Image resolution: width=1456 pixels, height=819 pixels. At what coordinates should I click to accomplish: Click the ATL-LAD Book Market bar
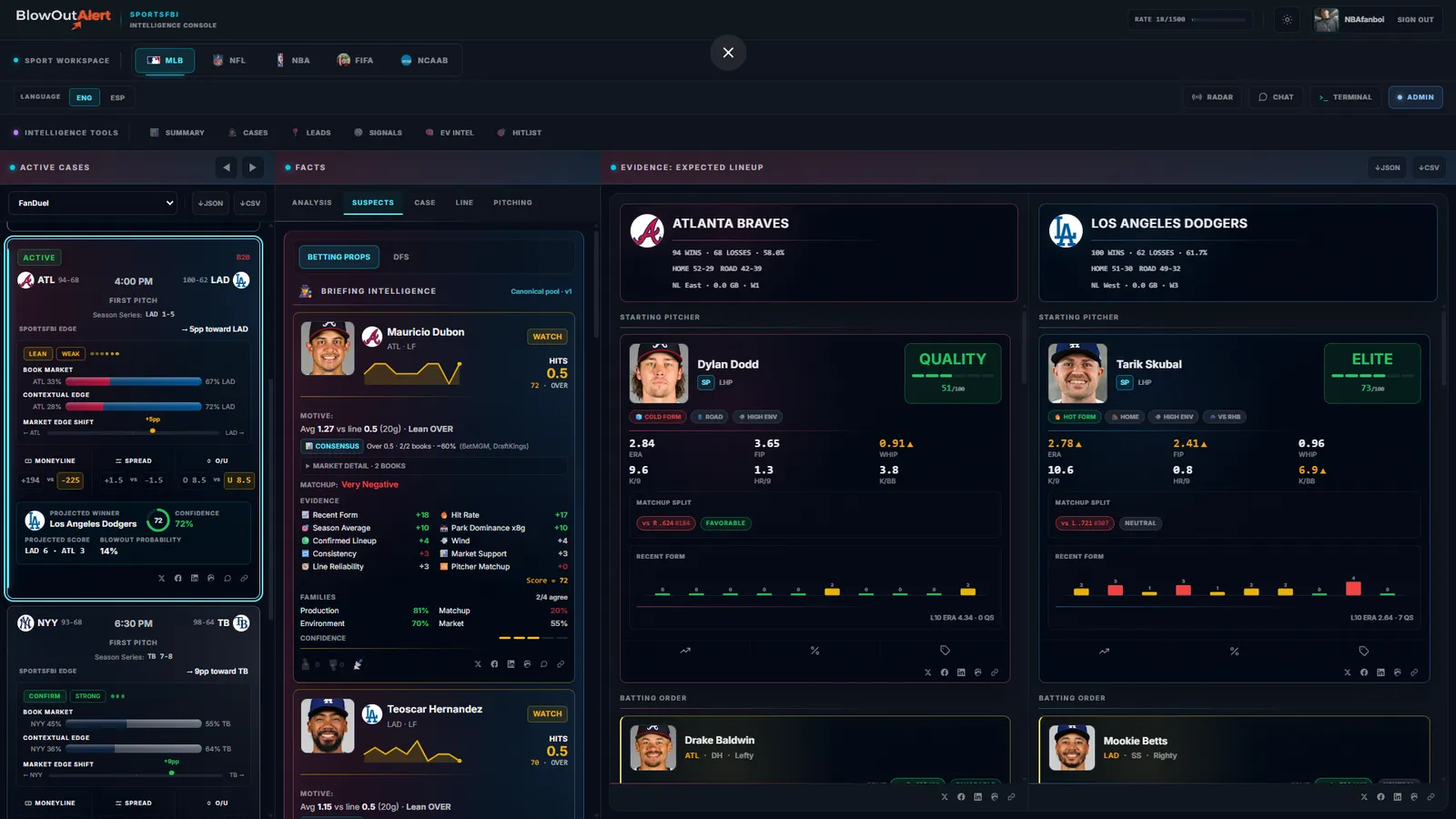(133, 381)
